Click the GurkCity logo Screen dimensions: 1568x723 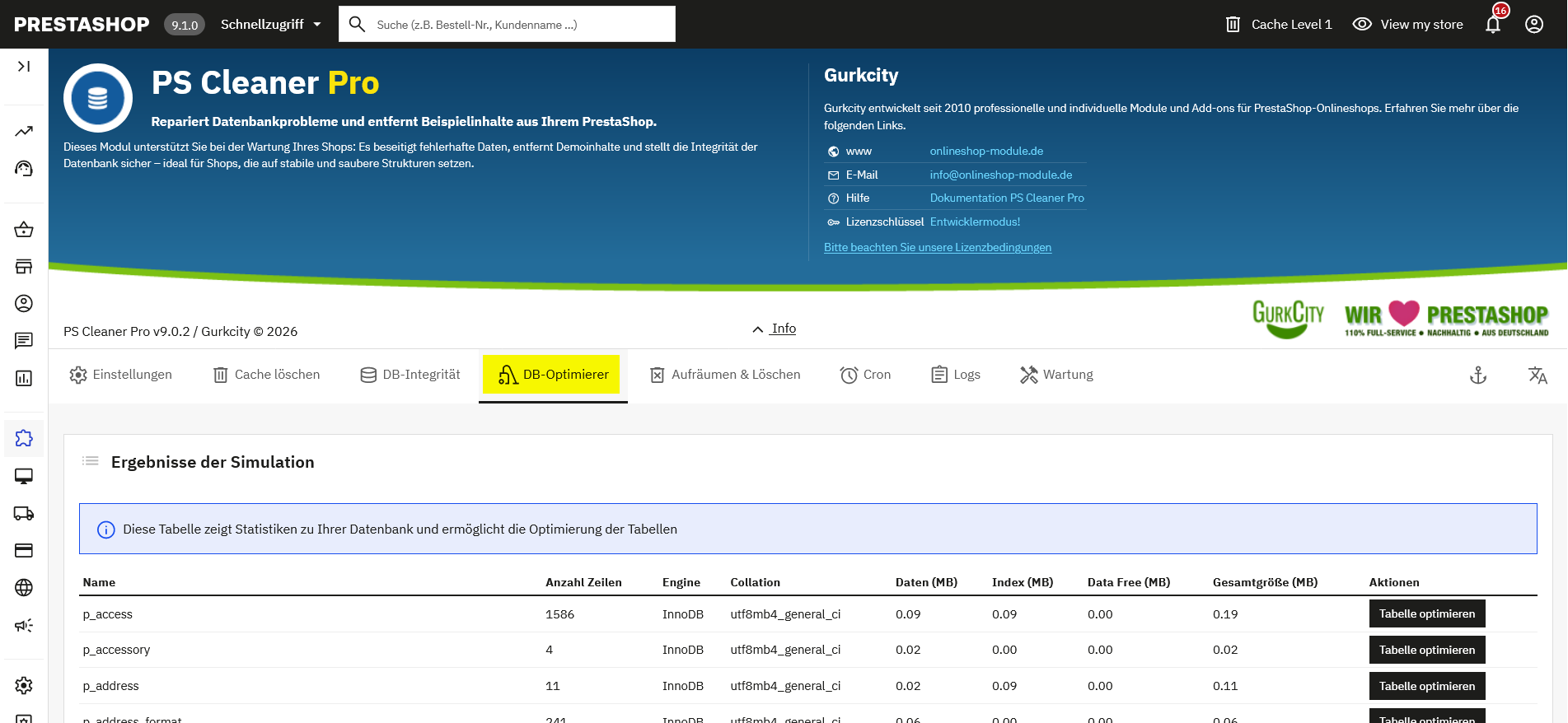(x=1288, y=319)
